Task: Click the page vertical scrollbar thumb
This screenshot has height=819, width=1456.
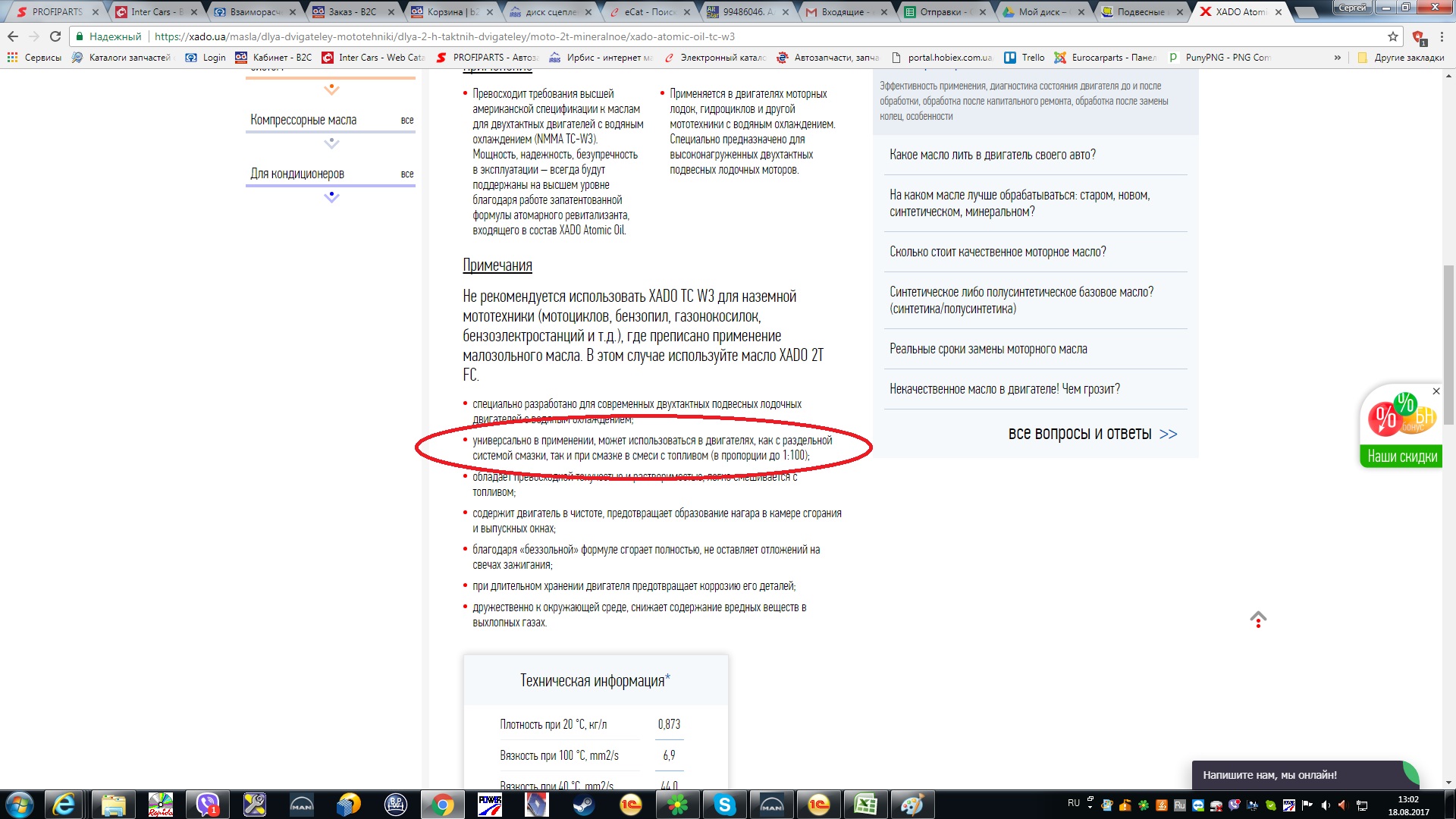Action: click(x=1448, y=345)
